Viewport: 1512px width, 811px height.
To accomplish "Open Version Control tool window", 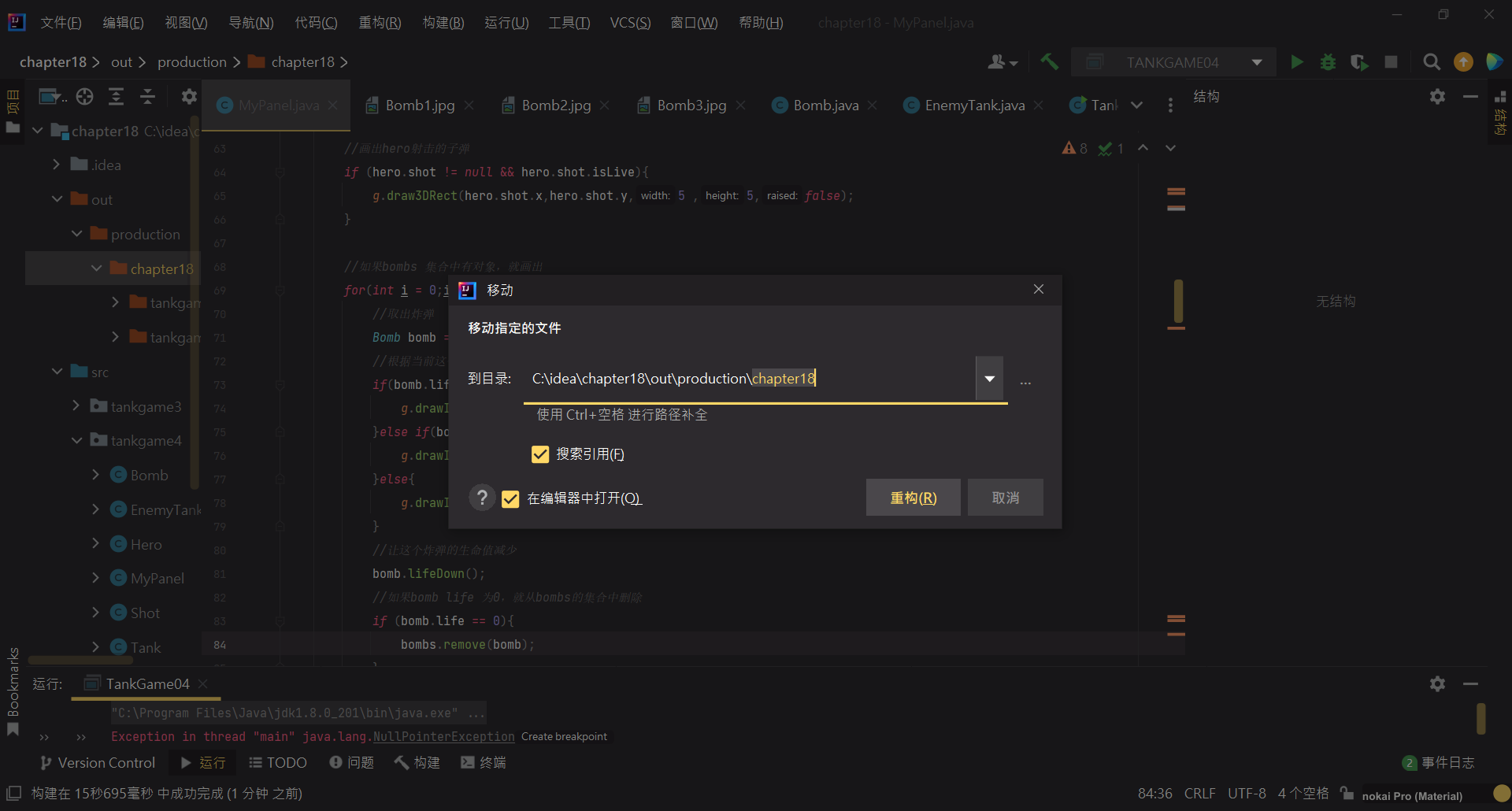I will [x=98, y=762].
